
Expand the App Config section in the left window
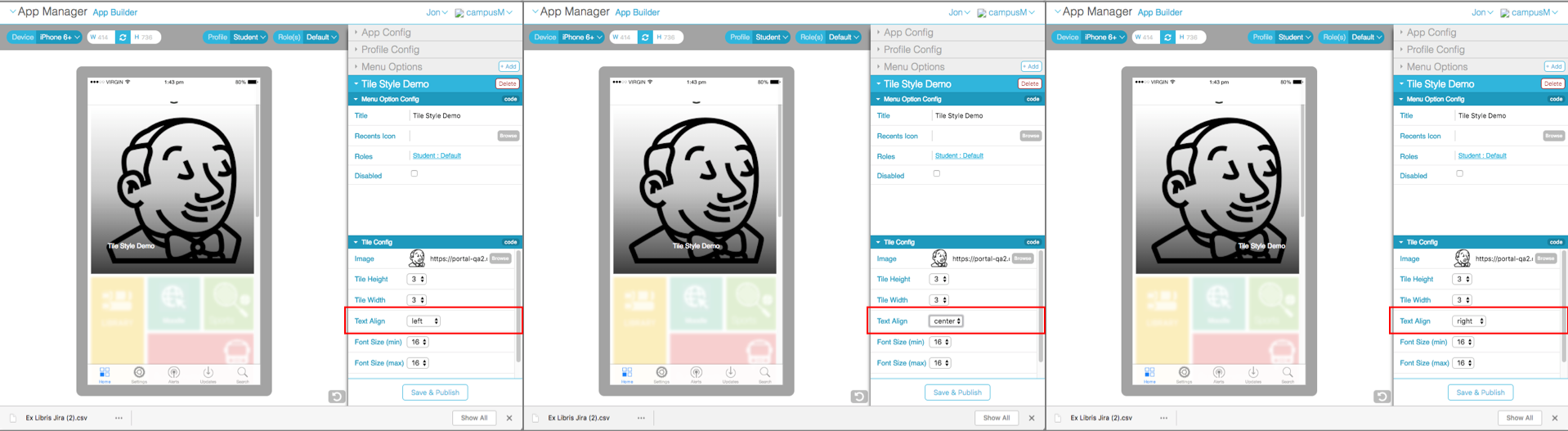click(x=435, y=33)
